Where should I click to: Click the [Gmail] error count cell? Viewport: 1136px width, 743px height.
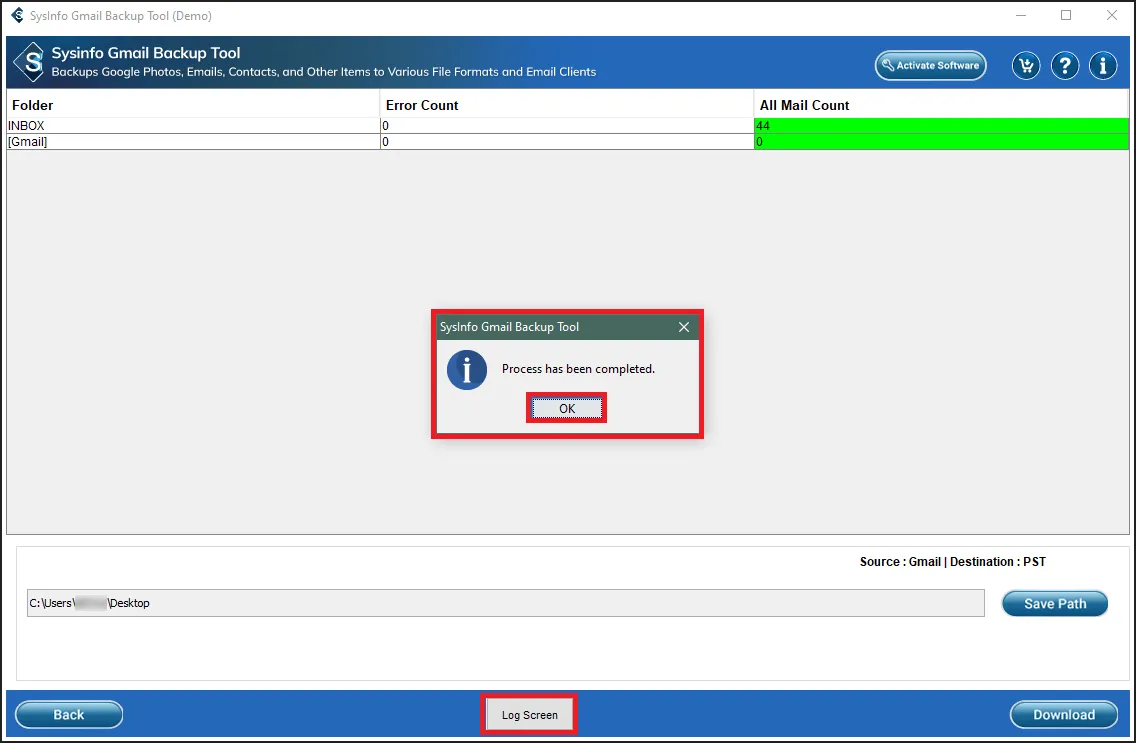567,142
